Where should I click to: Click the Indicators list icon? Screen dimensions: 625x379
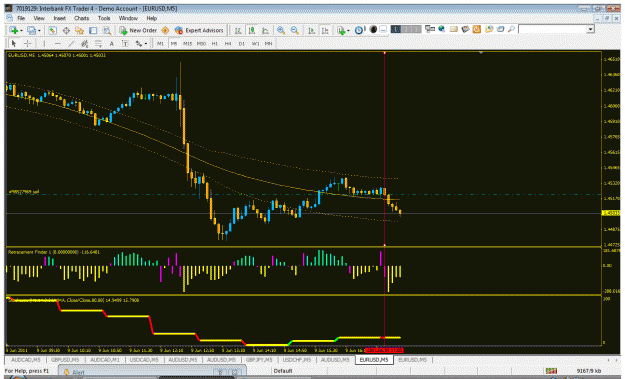pyautogui.click(x=341, y=30)
